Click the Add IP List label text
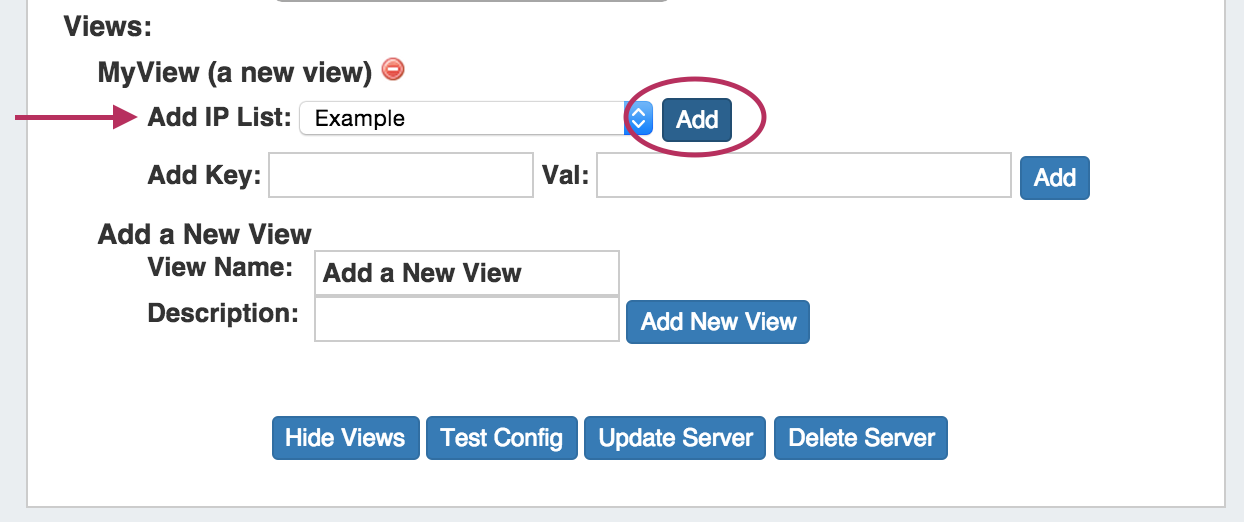This screenshot has height=522, width=1244. coord(219,118)
